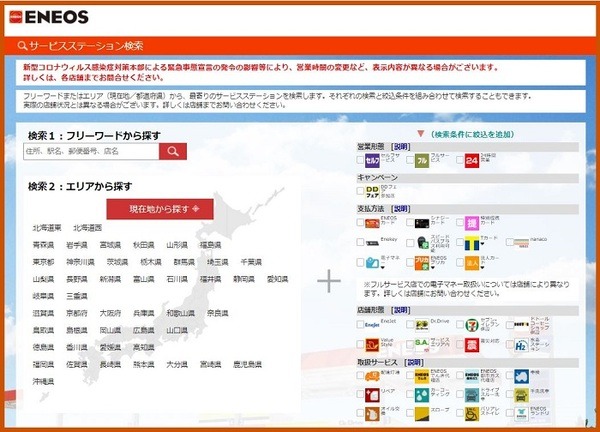Screen dimensions: 600x432
Task: Click the teal water-drop car coating icon
Action: pyautogui.click(x=422, y=395)
